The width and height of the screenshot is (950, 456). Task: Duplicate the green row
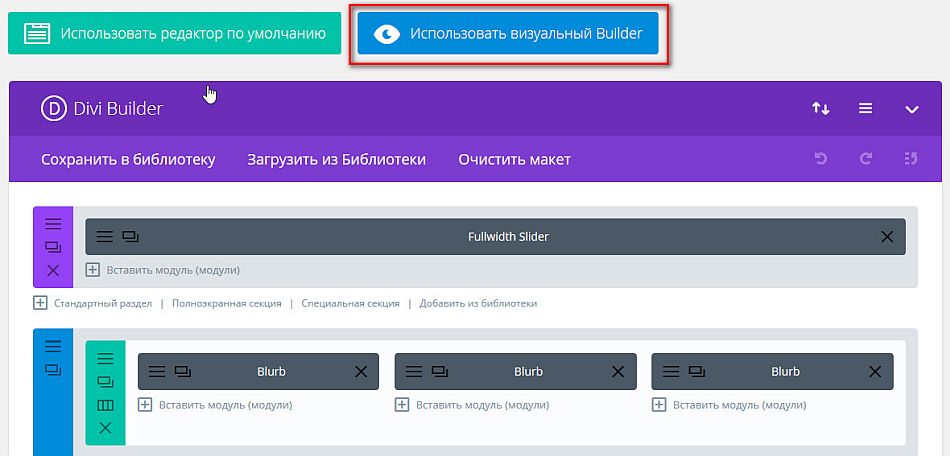pos(105,382)
